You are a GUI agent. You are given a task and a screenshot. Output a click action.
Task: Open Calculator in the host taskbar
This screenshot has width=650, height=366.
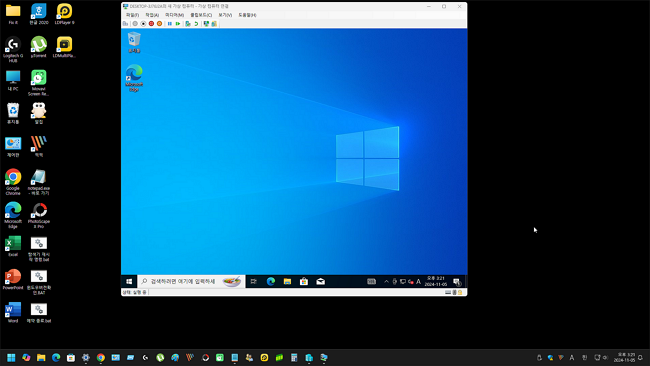pos(294,357)
